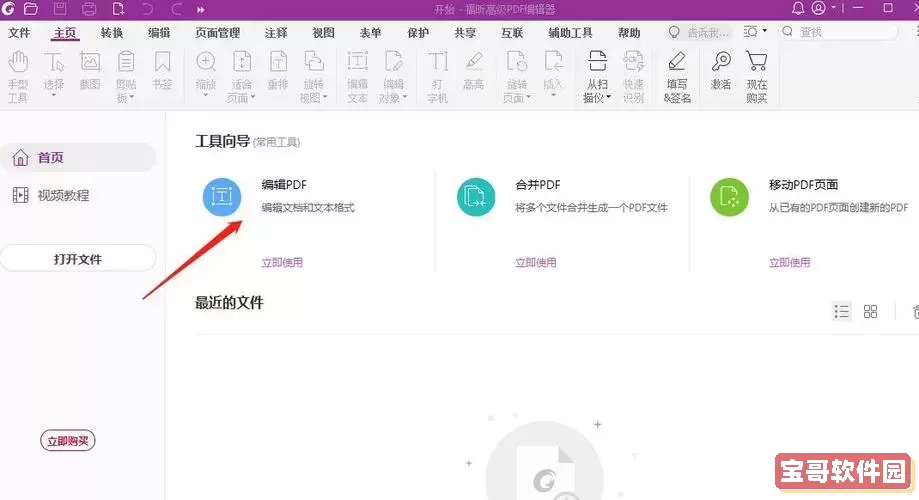919x500 pixels.
Task: Click 立即使用 under Edit PDF
Action: [x=282, y=262]
